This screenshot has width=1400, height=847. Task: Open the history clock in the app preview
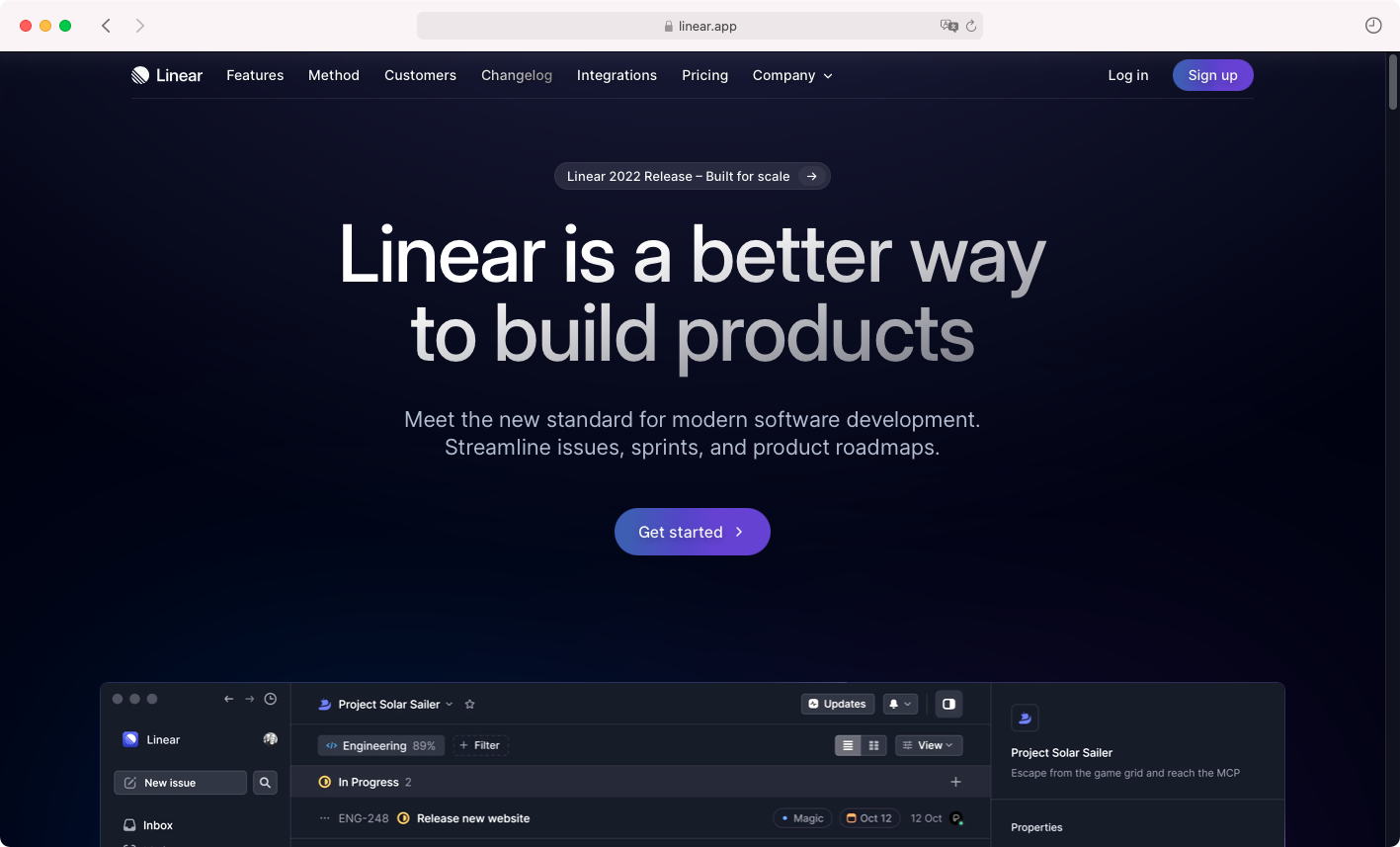click(x=270, y=699)
